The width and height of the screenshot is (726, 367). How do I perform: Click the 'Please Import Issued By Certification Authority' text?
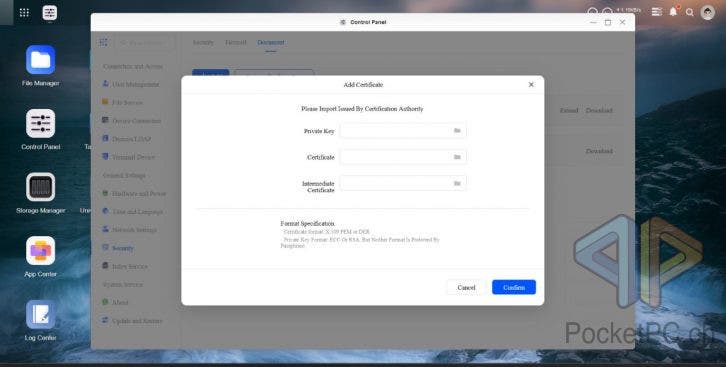point(362,109)
